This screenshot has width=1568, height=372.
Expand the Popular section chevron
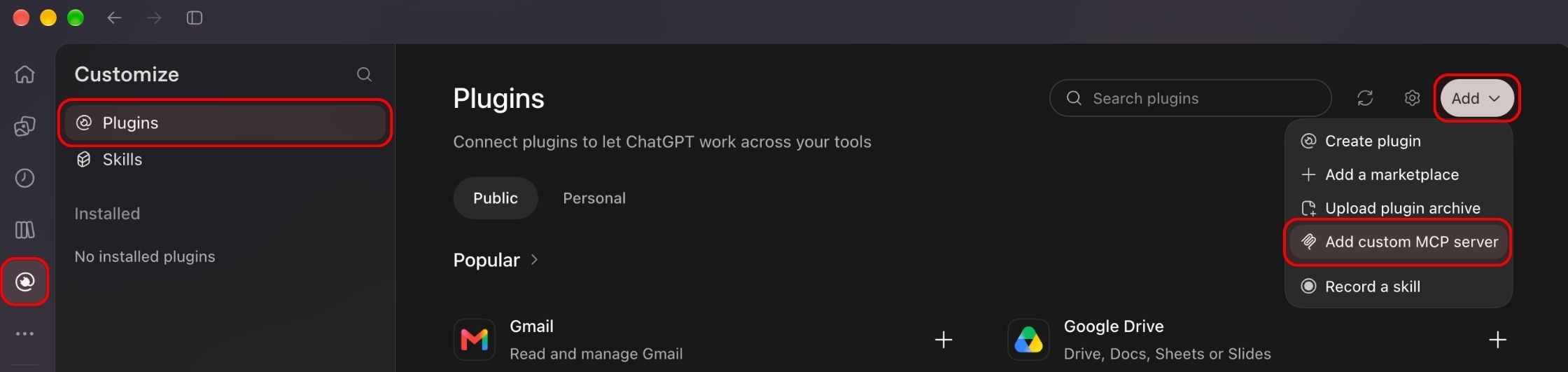point(534,260)
